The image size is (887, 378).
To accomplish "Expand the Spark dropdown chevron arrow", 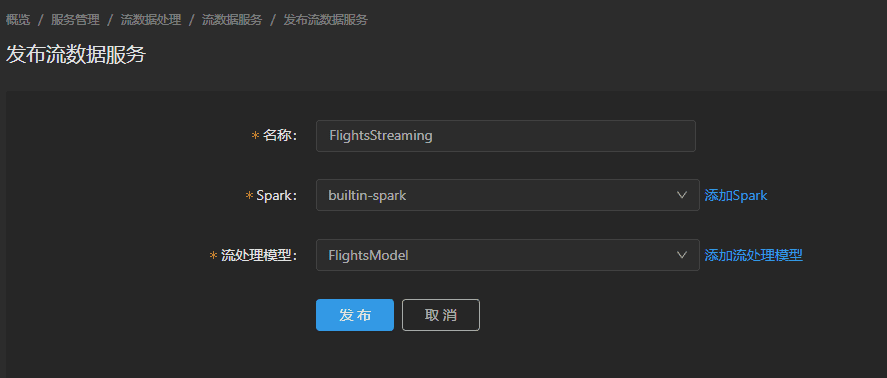I will (682, 195).
